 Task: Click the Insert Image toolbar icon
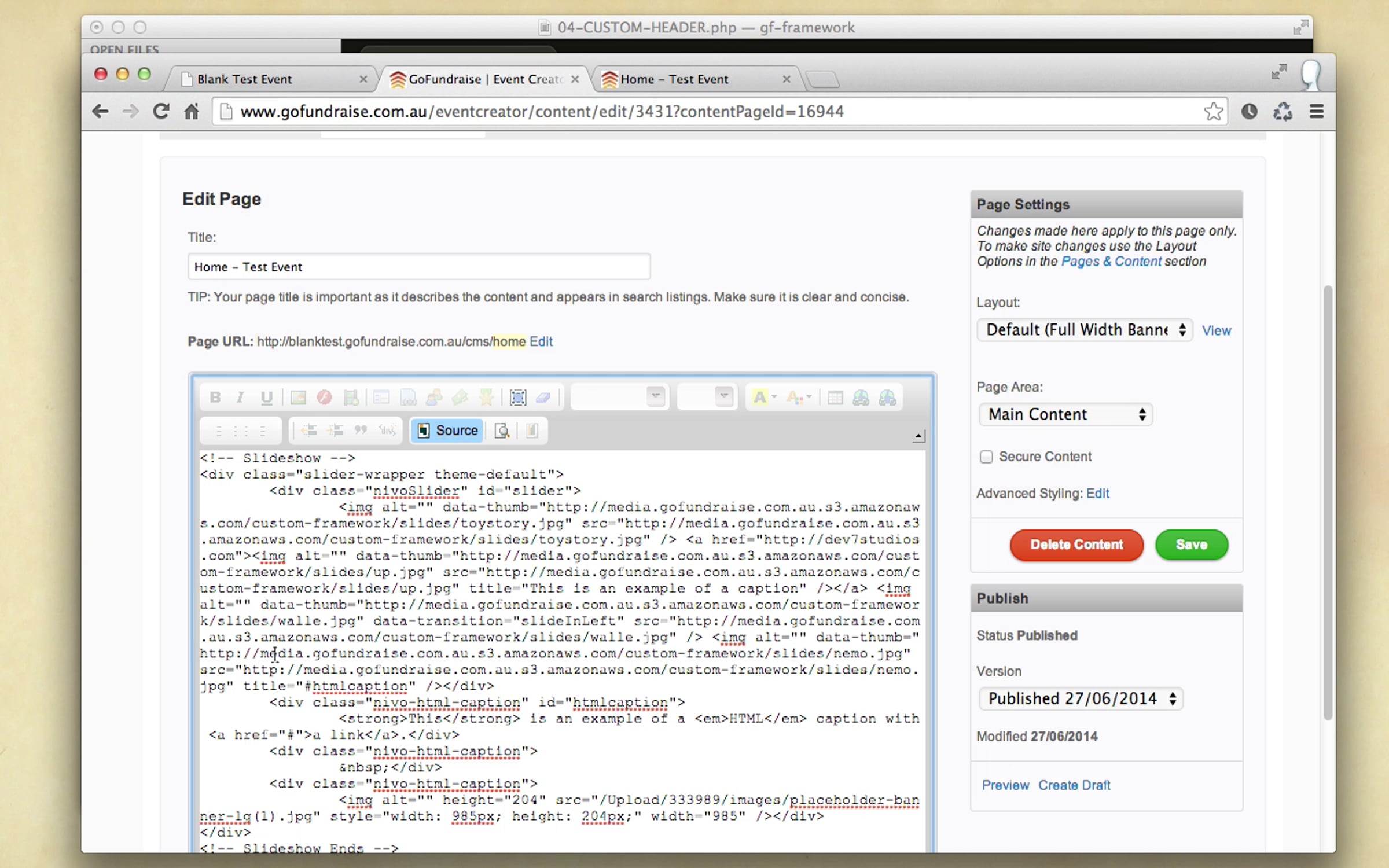click(298, 398)
